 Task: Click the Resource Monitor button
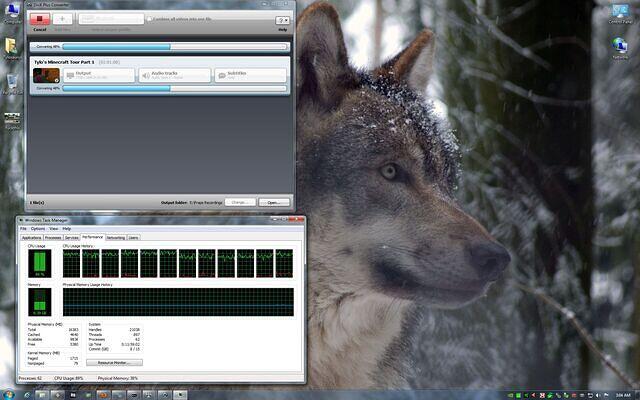113,362
